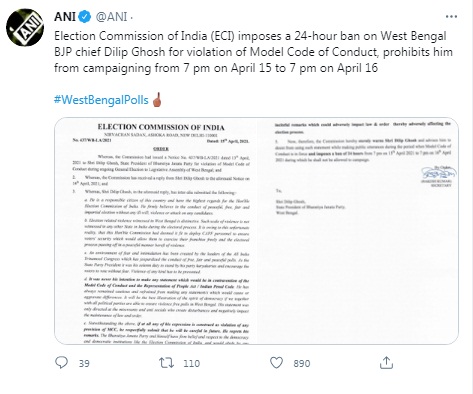Image resolution: width=473 pixels, height=394 pixels.
Task: Click the blue verified badge
Action: [x=85, y=17]
